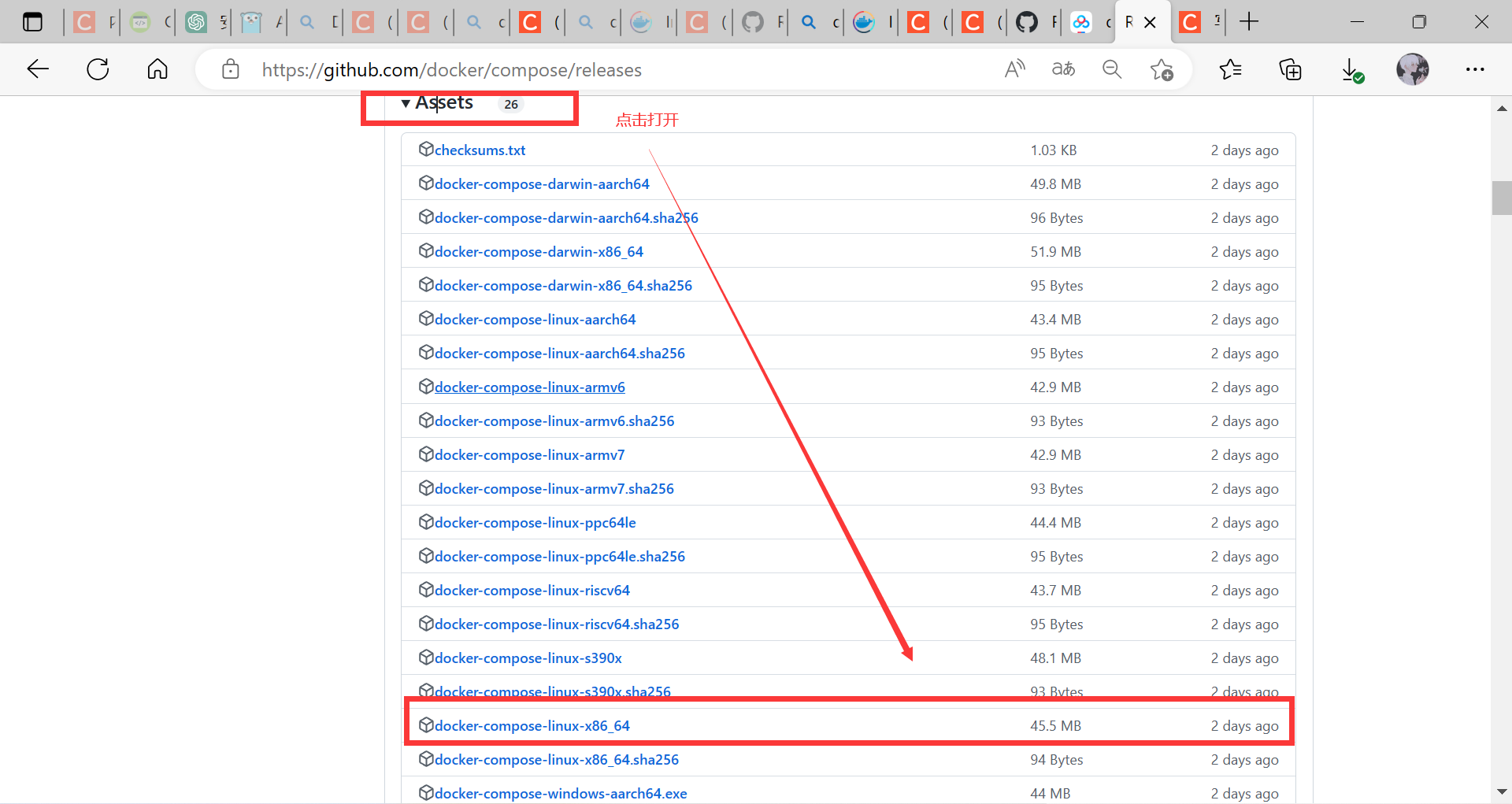Collapse the Assets section

tap(437, 103)
